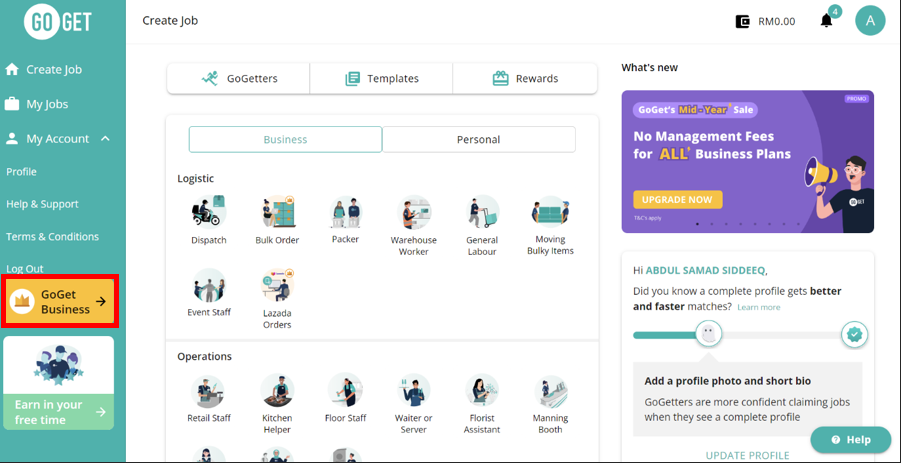901x463 pixels.
Task: Log Out of the account
Action: pyautogui.click(x=25, y=268)
